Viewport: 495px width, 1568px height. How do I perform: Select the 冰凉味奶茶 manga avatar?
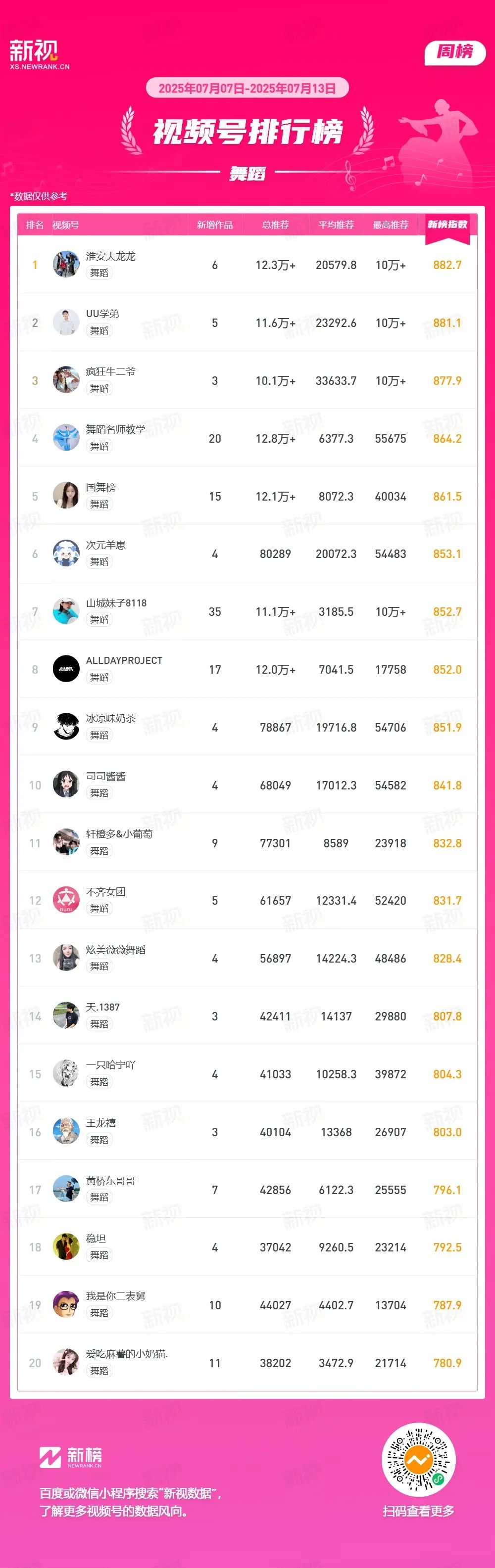pyautogui.click(x=66, y=726)
